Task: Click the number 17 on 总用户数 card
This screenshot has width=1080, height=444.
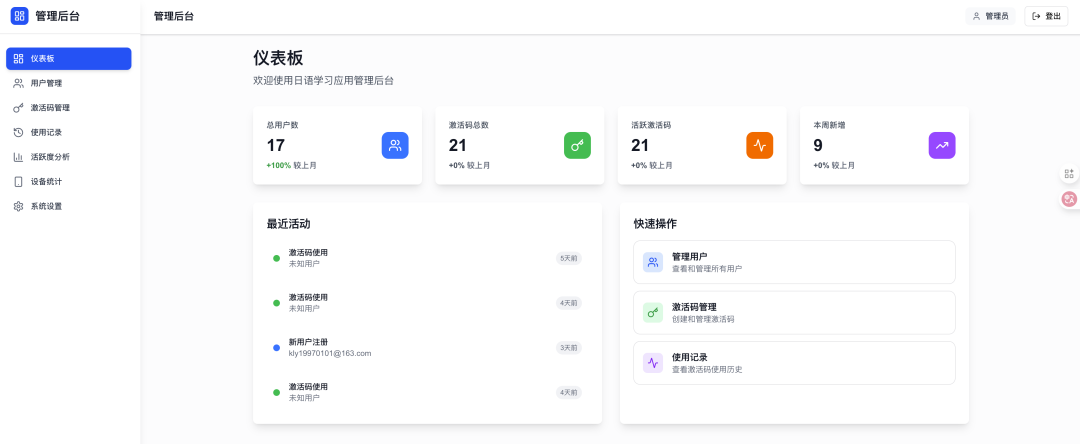Action: click(x=276, y=145)
